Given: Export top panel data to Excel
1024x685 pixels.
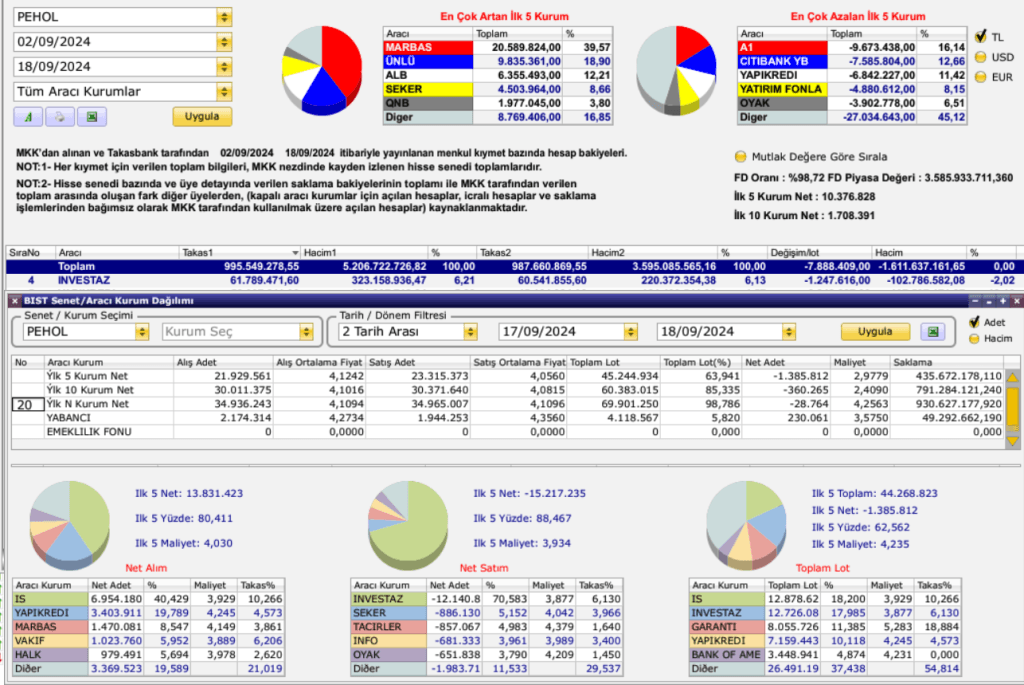Looking at the screenshot, I should click(x=91, y=117).
